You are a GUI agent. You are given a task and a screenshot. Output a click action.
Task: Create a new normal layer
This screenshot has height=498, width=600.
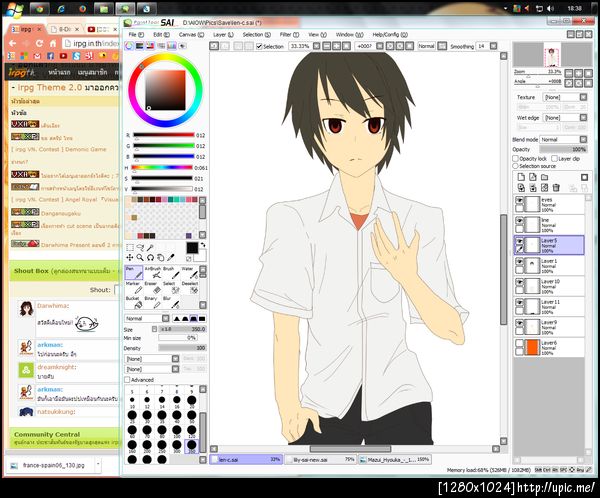[521, 177]
